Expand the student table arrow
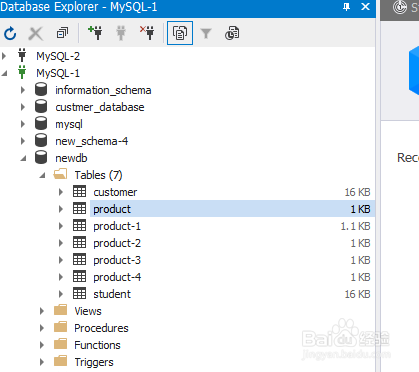The width and height of the screenshot is (419, 372). pyautogui.click(x=61, y=294)
